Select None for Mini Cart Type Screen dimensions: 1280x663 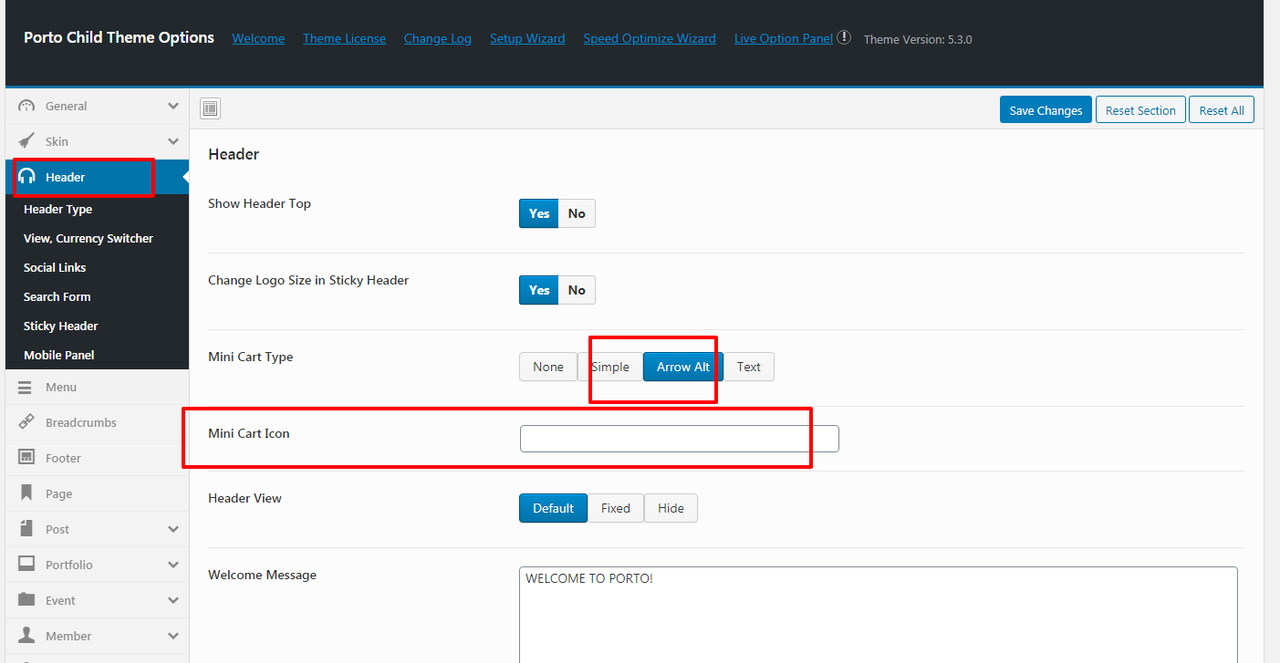pyautogui.click(x=548, y=367)
